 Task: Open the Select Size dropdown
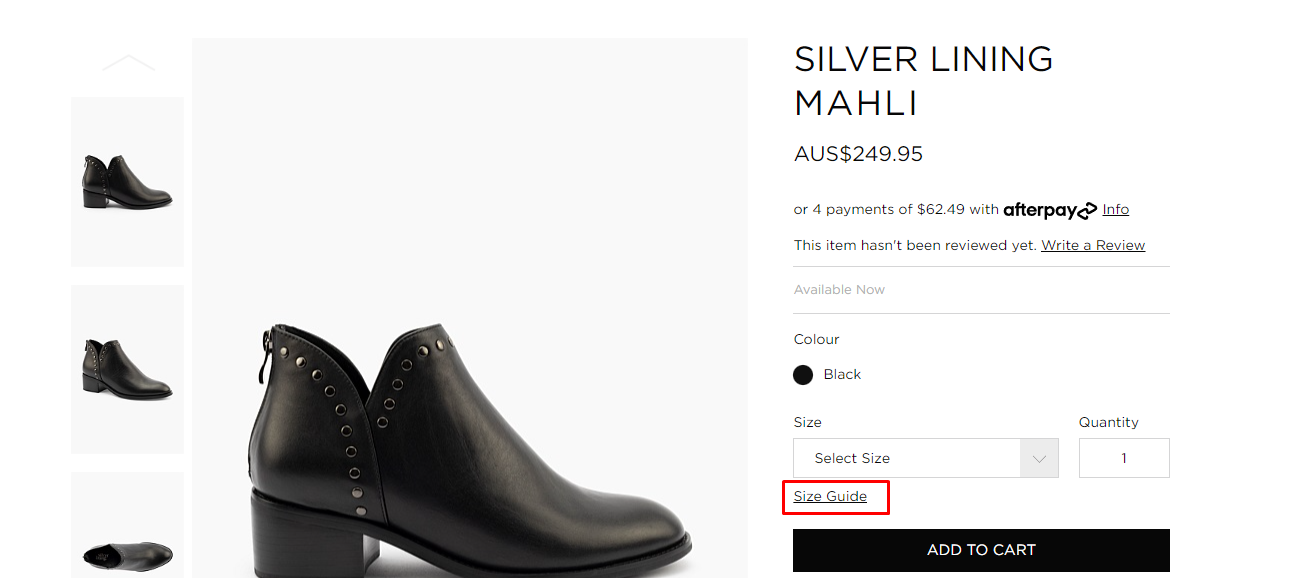906,458
